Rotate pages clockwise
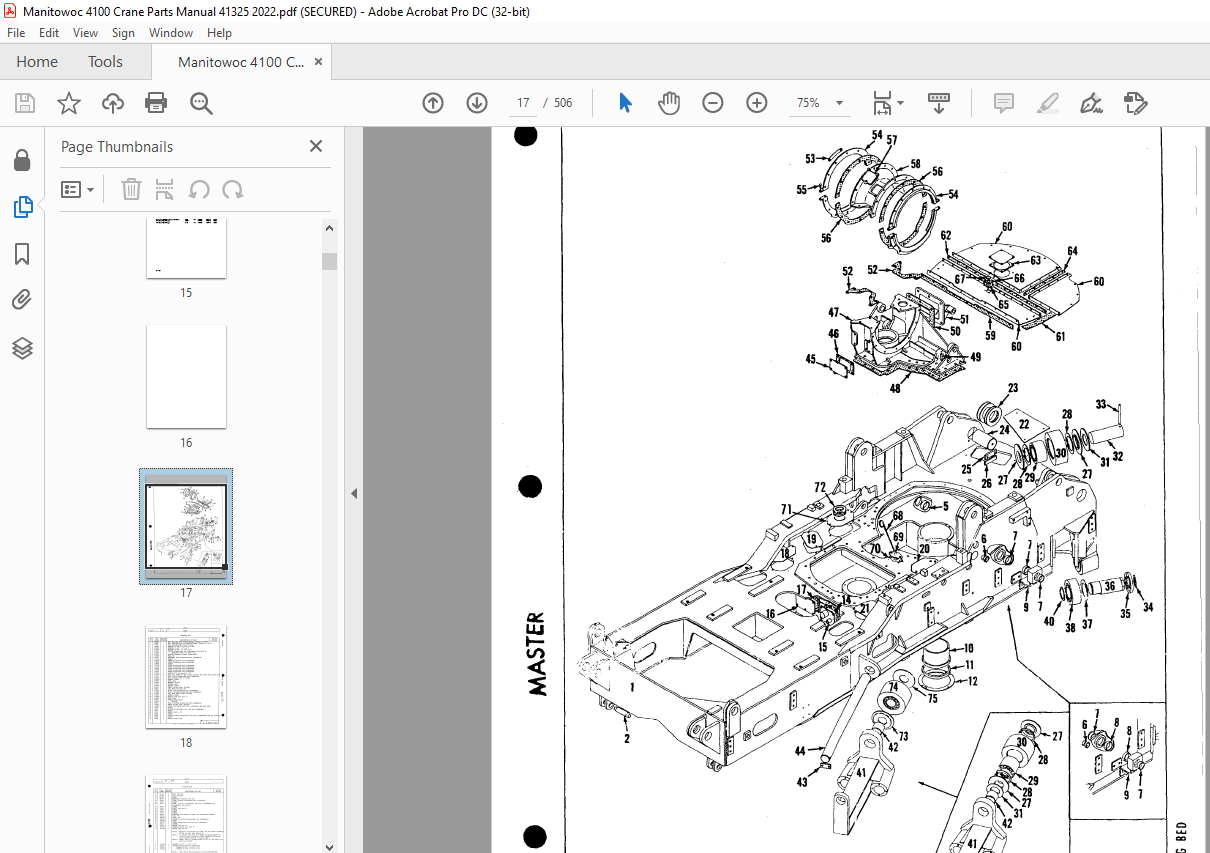The width and height of the screenshot is (1210, 853). (232, 189)
